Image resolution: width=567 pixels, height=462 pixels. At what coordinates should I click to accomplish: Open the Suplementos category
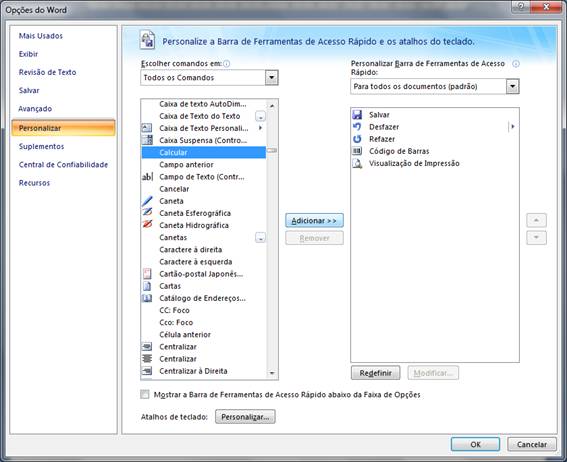point(41,146)
